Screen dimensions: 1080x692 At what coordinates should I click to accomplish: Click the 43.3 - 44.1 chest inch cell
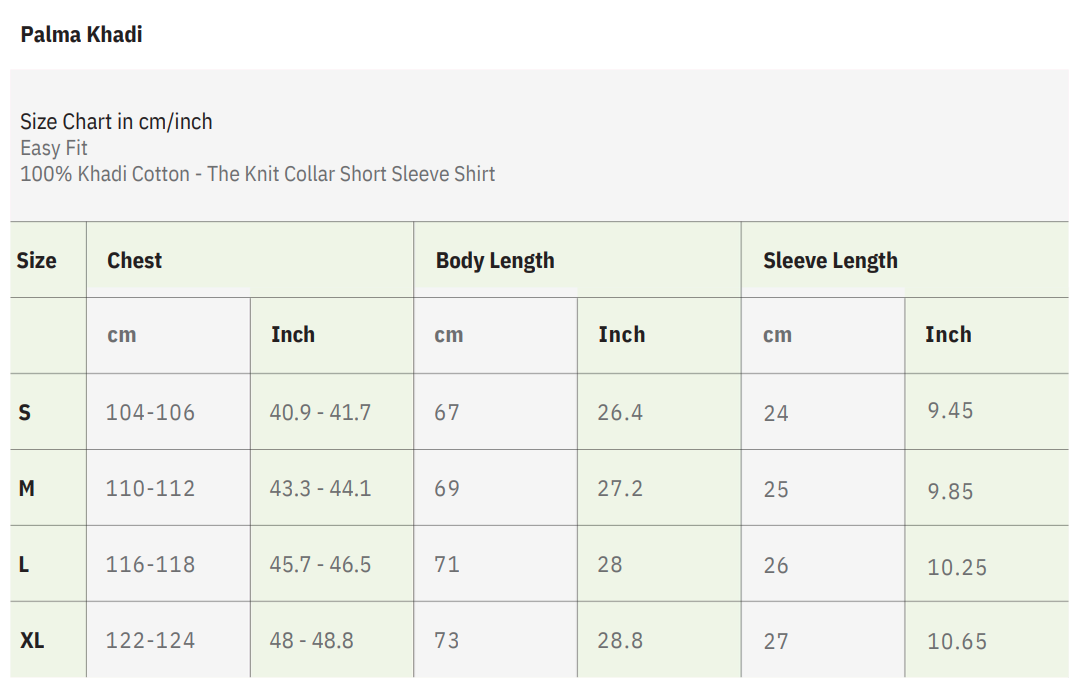[320, 488]
